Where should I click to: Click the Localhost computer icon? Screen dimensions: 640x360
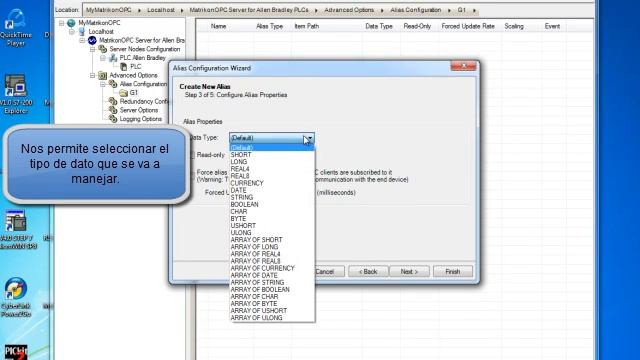pyautogui.click(x=82, y=31)
